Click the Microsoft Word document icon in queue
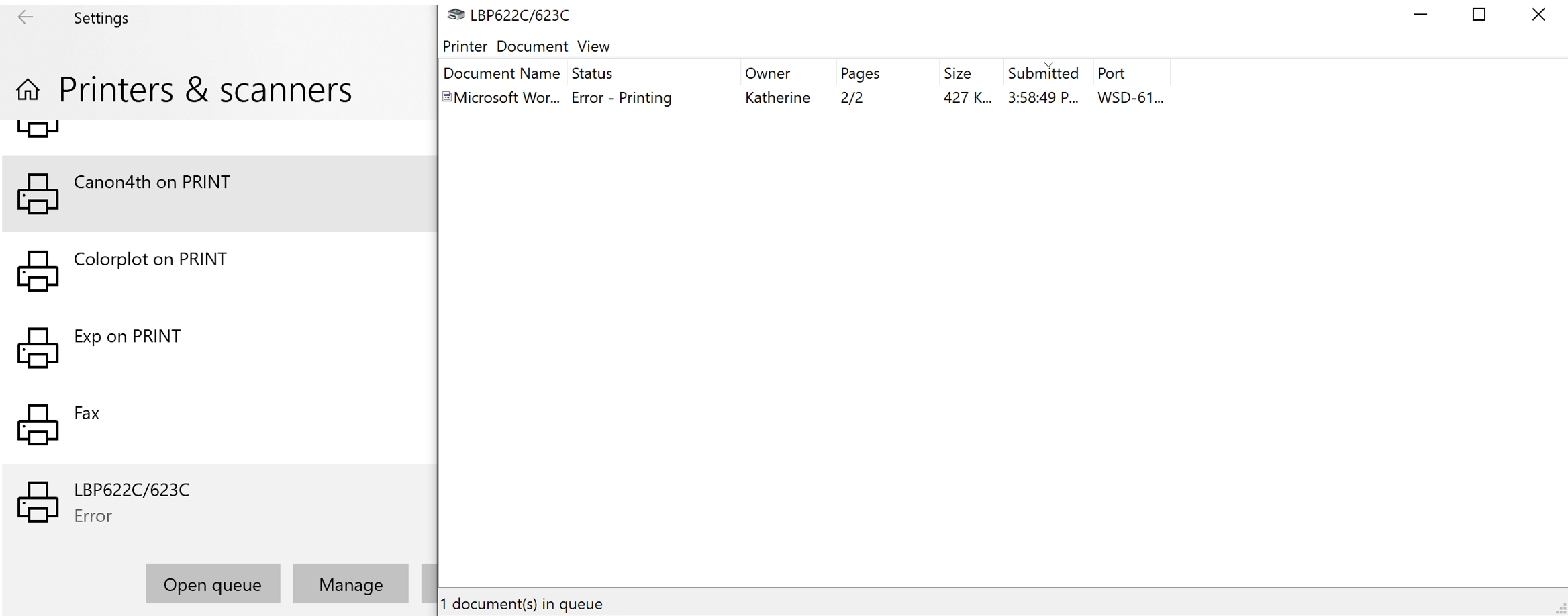1568x616 pixels. (447, 97)
